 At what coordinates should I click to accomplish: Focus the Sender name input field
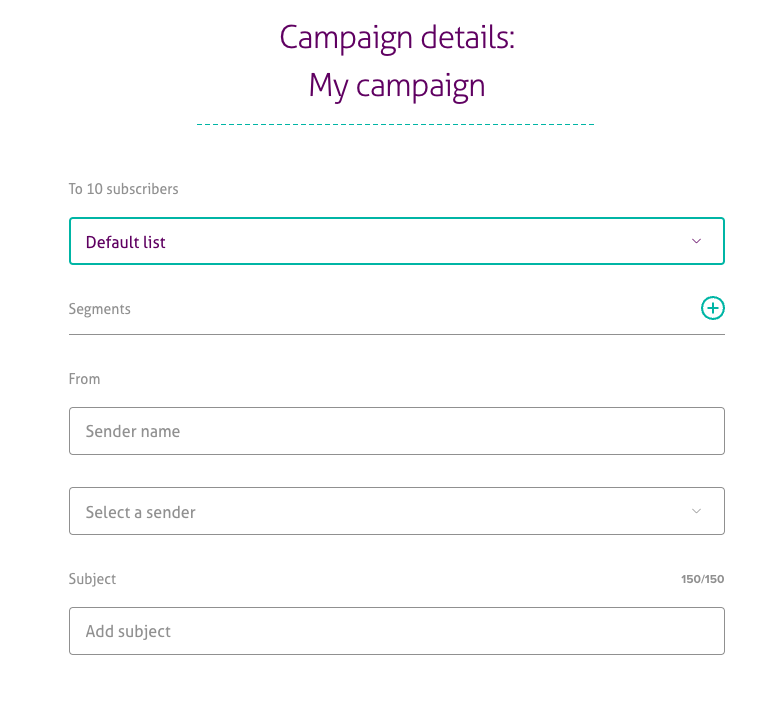(x=396, y=431)
